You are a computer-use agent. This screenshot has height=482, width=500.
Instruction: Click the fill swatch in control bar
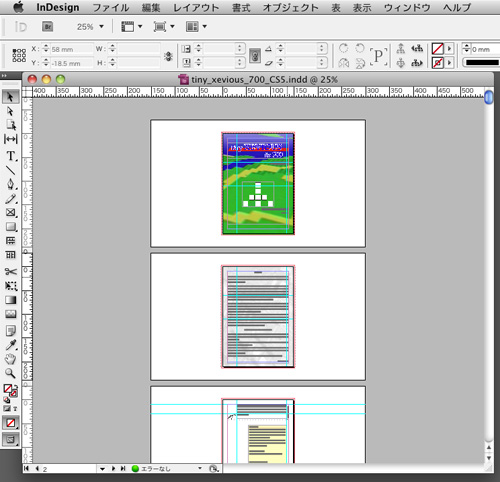click(x=438, y=49)
